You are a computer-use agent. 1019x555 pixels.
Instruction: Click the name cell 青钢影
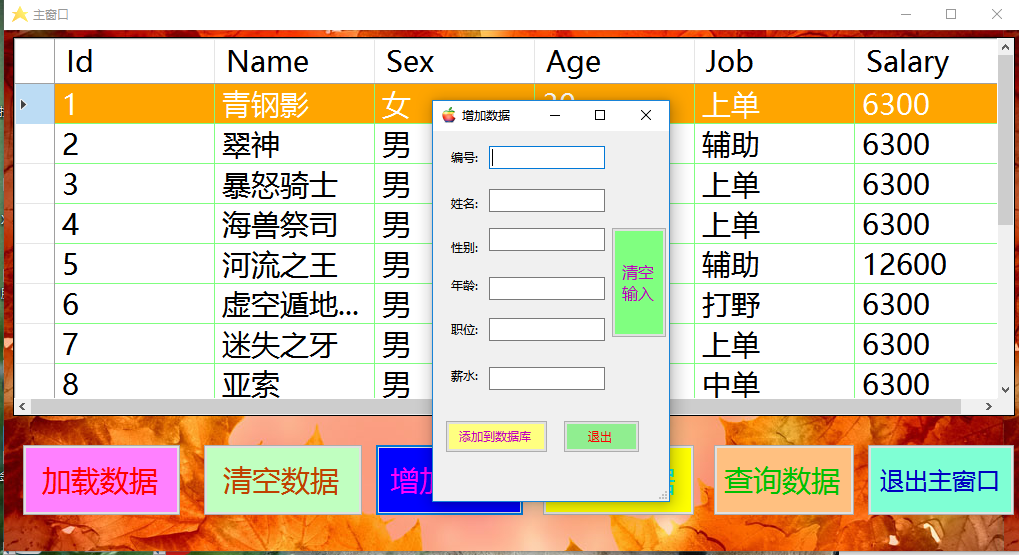tap(294, 104)
